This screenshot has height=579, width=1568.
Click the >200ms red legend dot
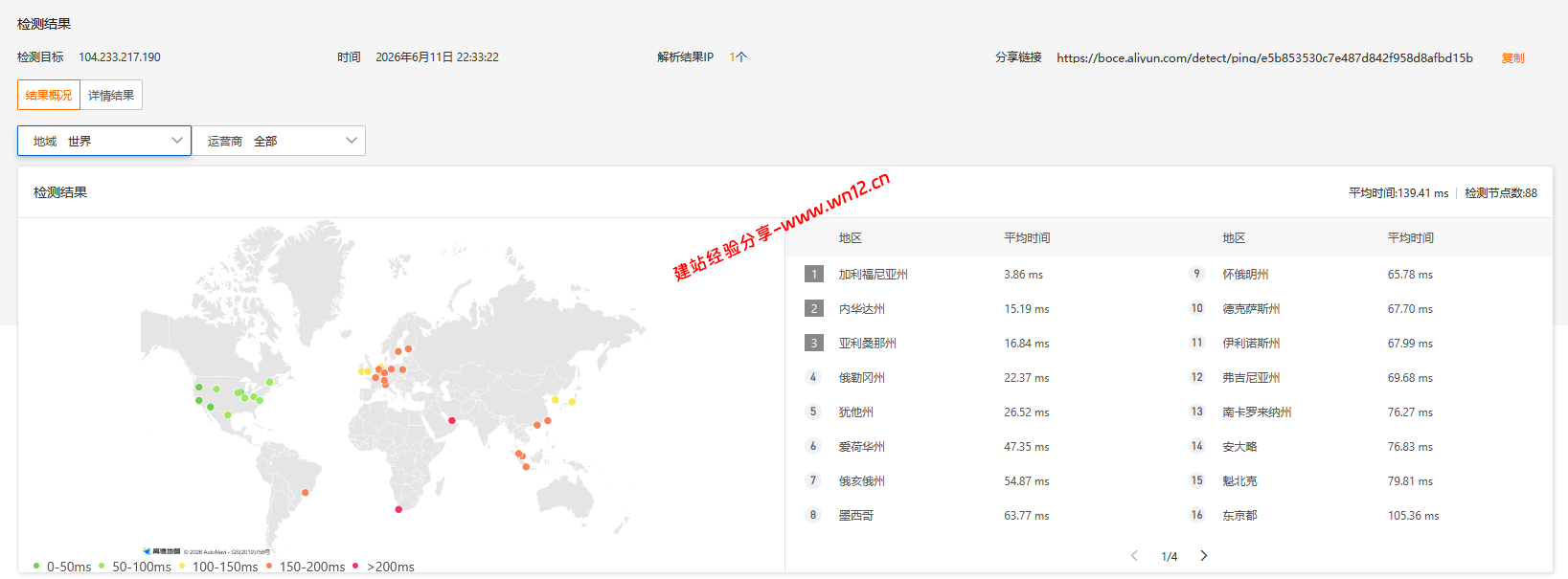(x=355, y=566)
